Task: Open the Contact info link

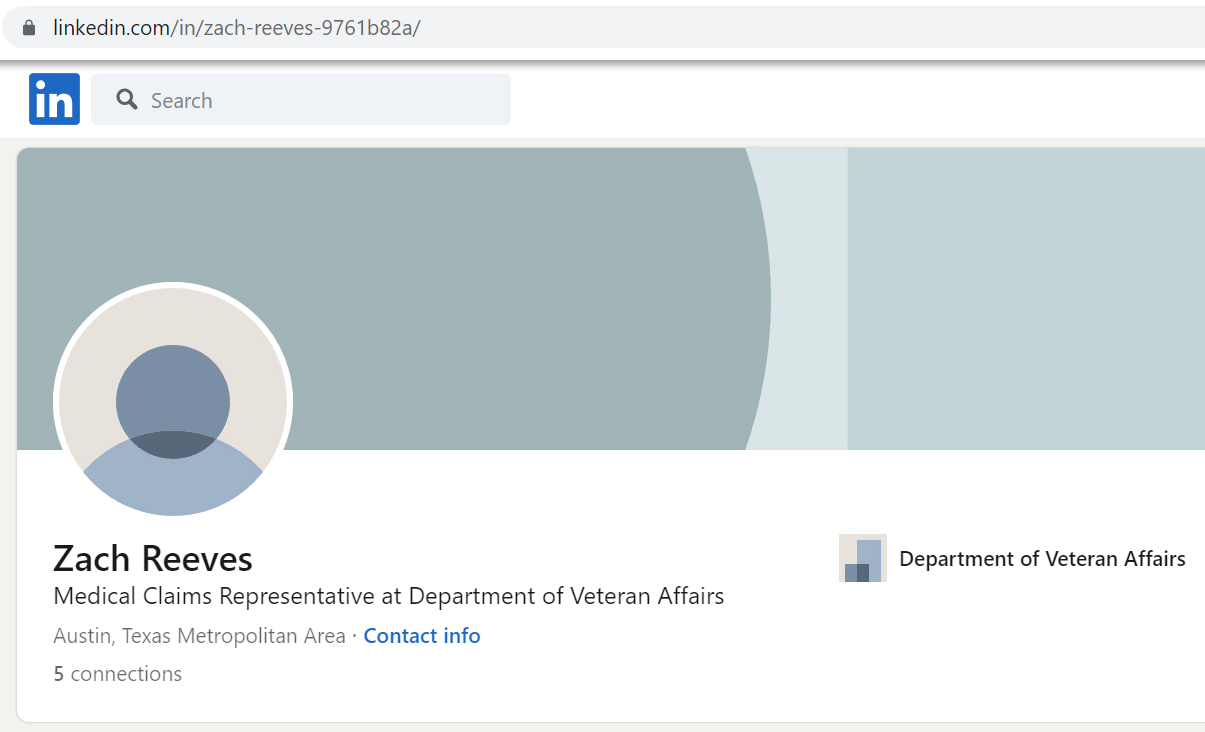Action: 421,636
